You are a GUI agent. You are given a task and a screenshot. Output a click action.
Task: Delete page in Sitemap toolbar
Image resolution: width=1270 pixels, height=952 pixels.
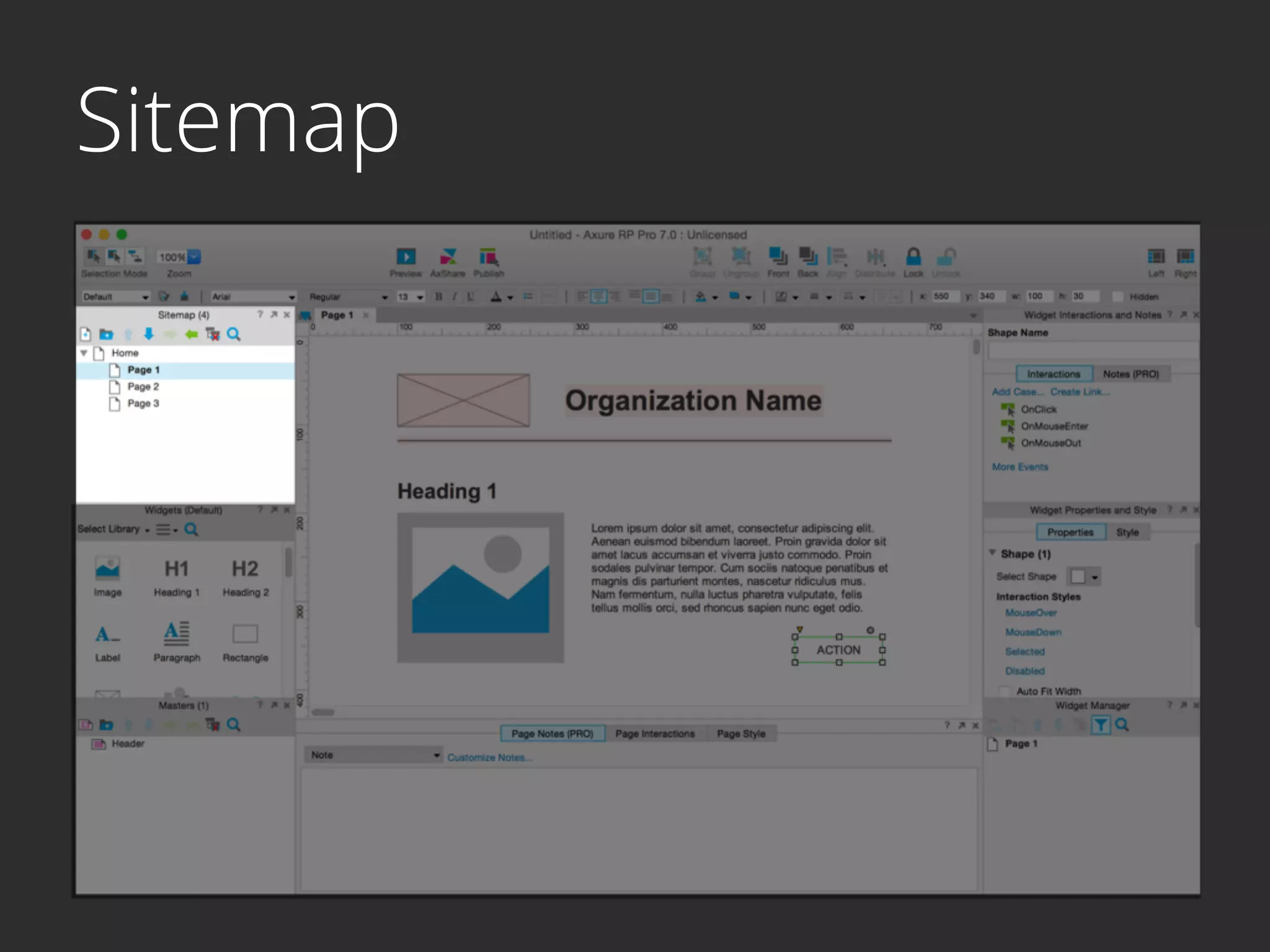[x=213, y=335]
